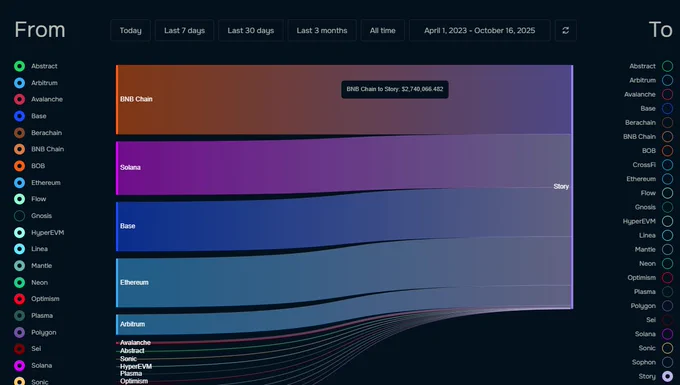Click the Avalanche source label in chart
This screenshot has width=680, height=385.
point(135,343)
